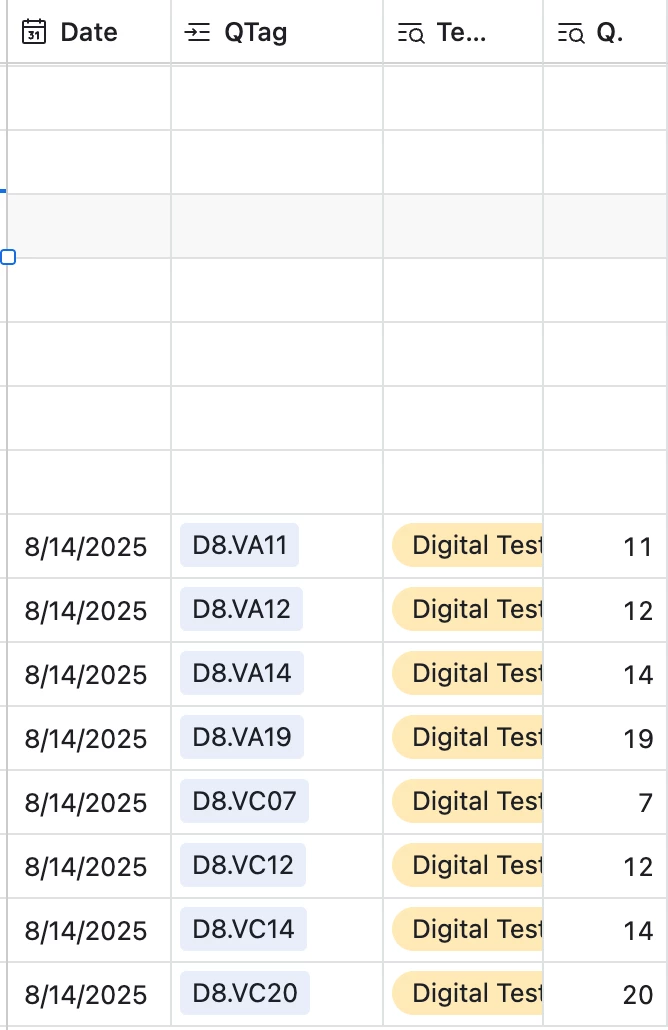This screenshot has height=1030, width=668.
Task: Select the cell showing number 20
Action: tap(605, 994)
